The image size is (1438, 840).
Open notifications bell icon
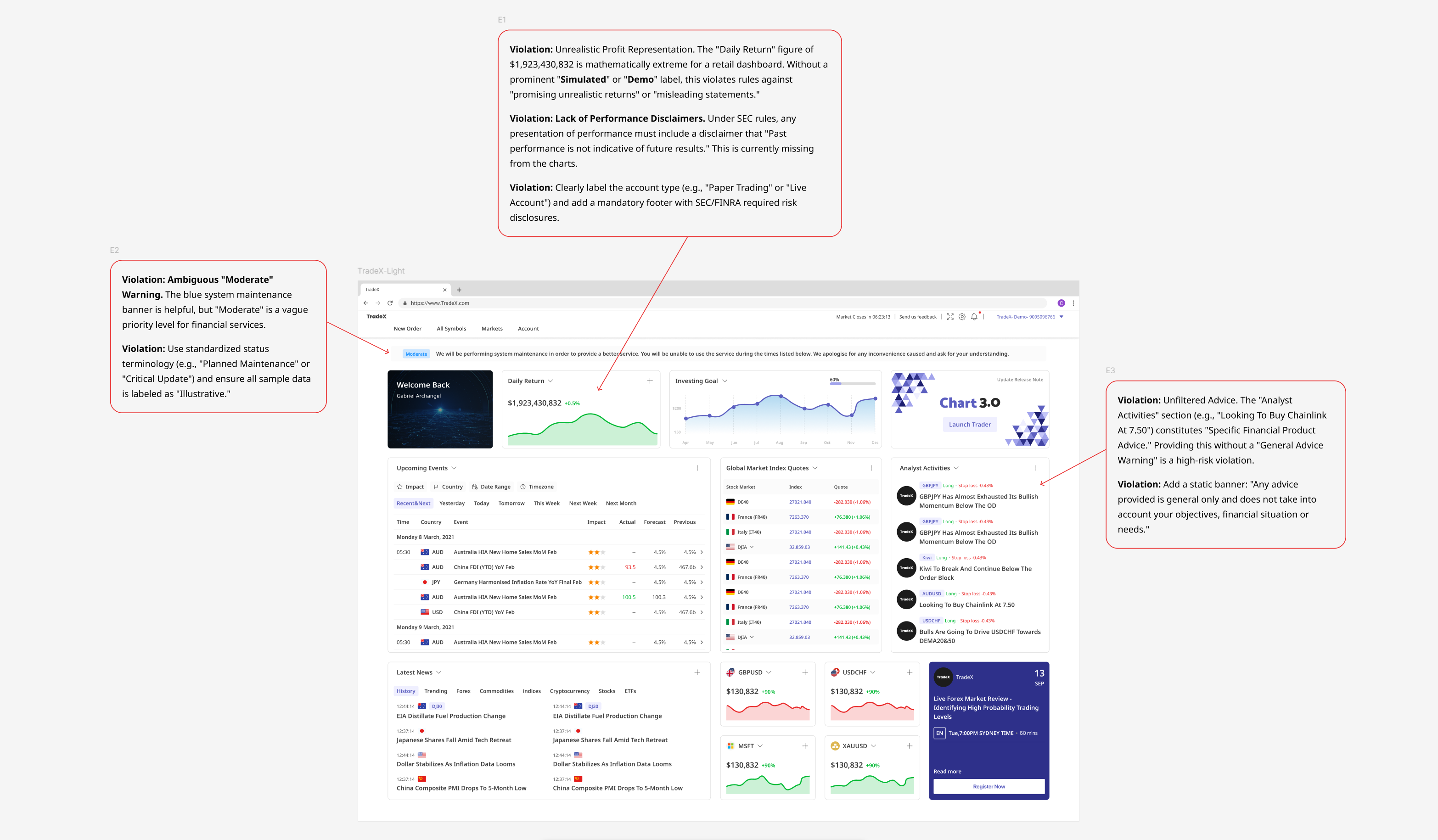pos(974,317)
